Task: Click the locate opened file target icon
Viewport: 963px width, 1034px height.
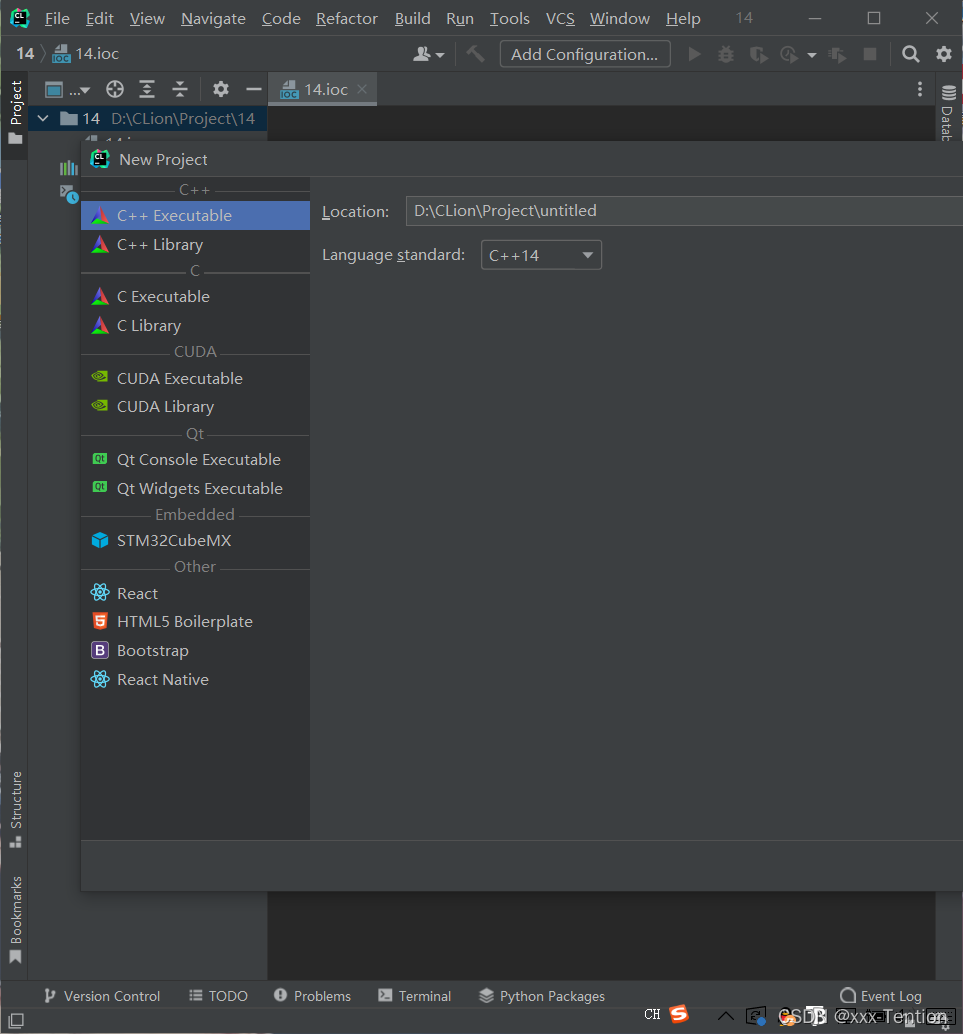Action: 115,89
